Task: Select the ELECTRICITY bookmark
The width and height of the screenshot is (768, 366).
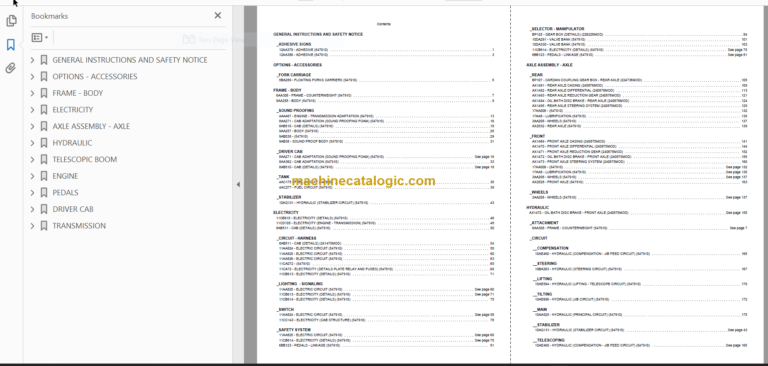Action: 72,110
